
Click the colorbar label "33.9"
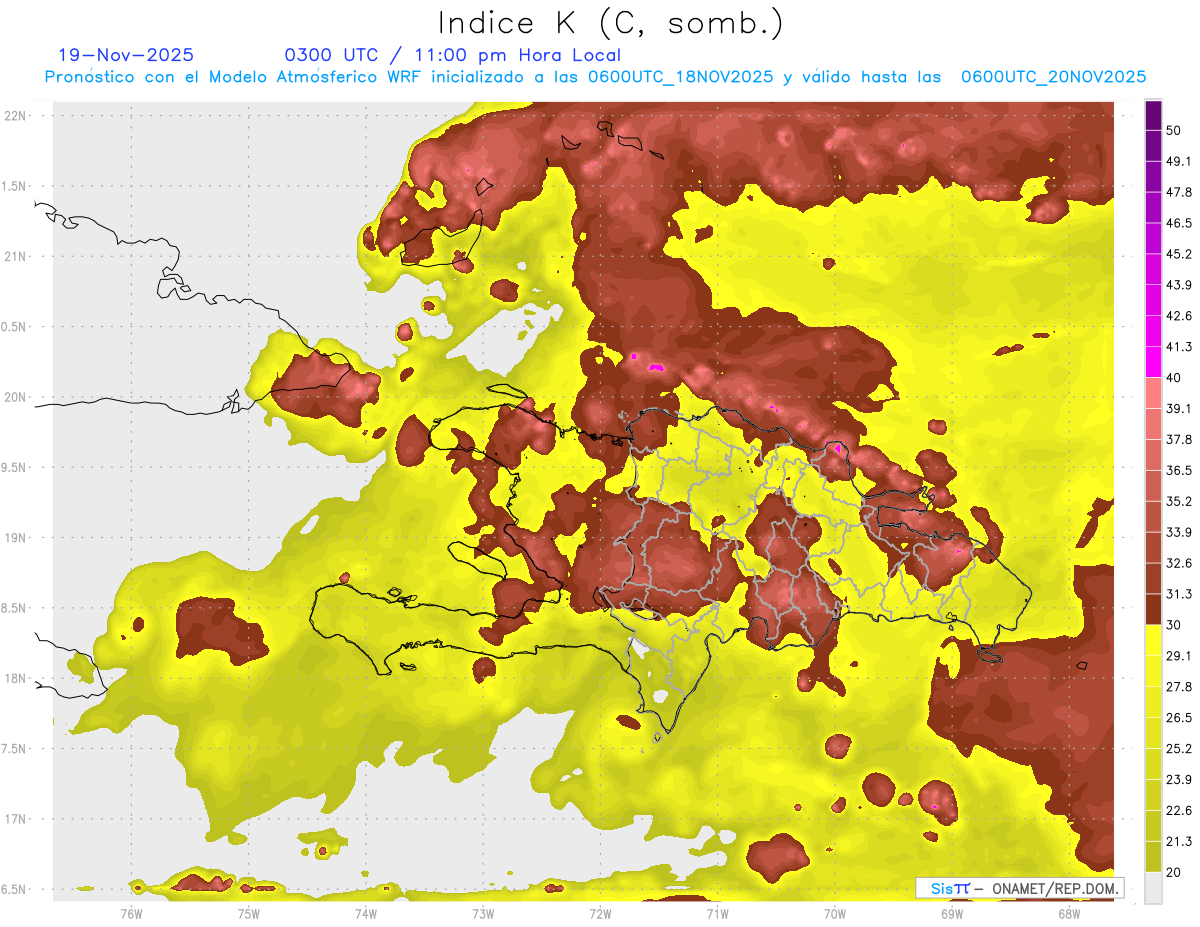tap(1179, 532)
